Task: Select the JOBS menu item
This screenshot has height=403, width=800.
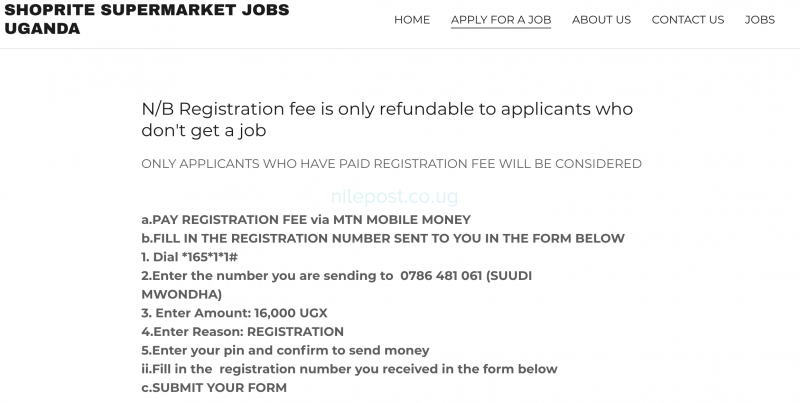Action: [x=760, y=20]
